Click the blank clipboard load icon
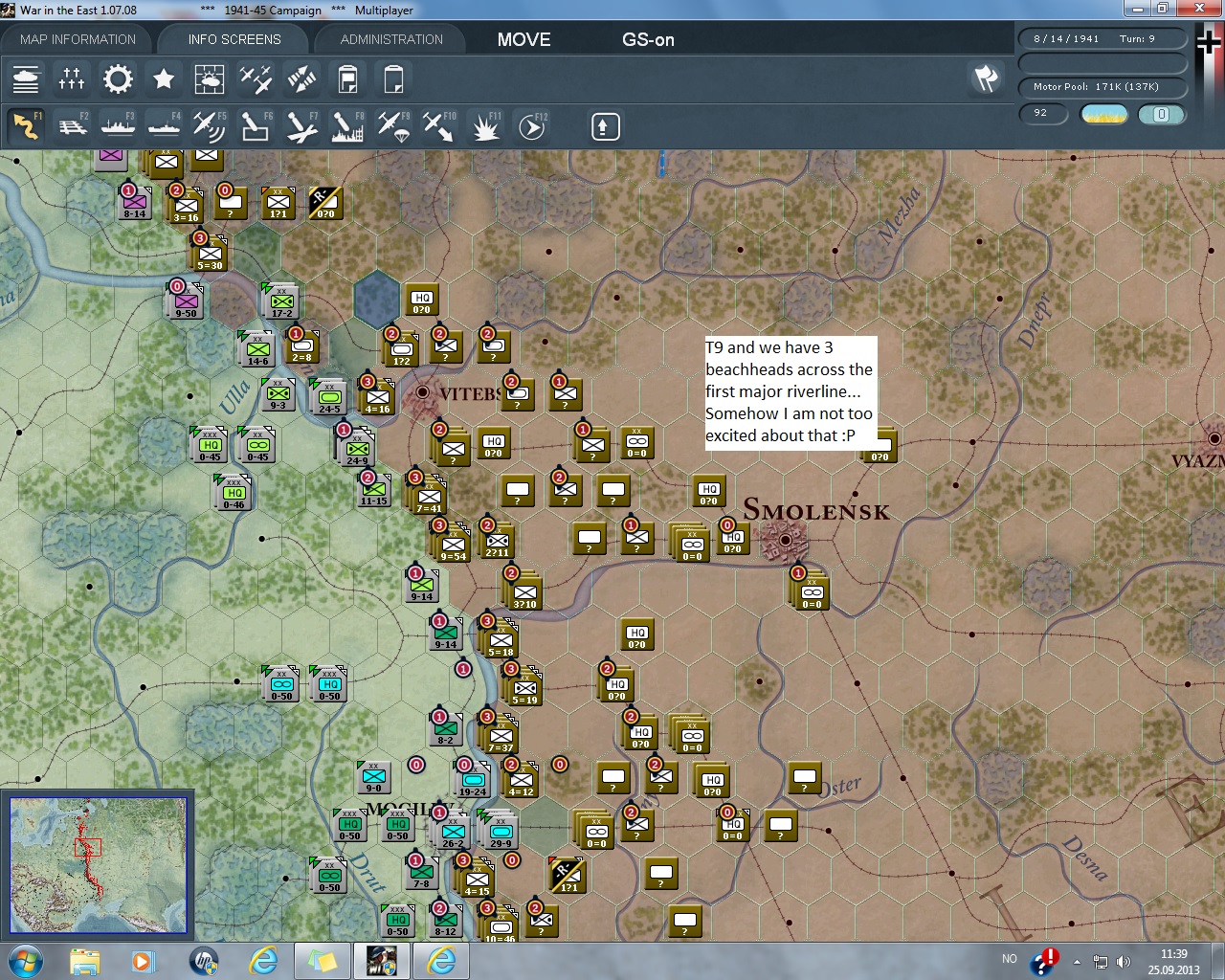The width and height of the screenshot is (1225, 980). click(393, 78)
